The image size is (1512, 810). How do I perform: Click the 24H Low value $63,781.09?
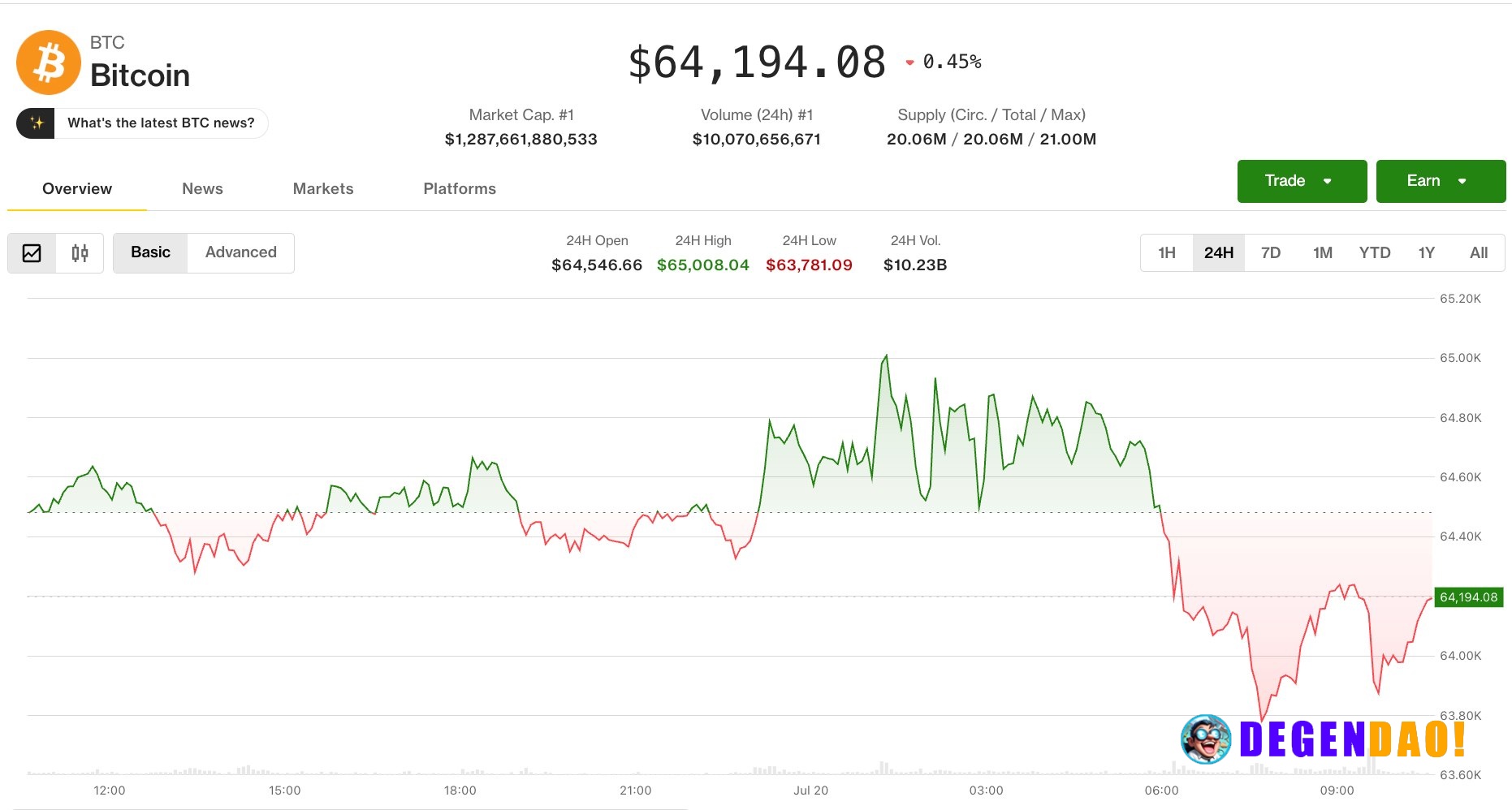810,265
